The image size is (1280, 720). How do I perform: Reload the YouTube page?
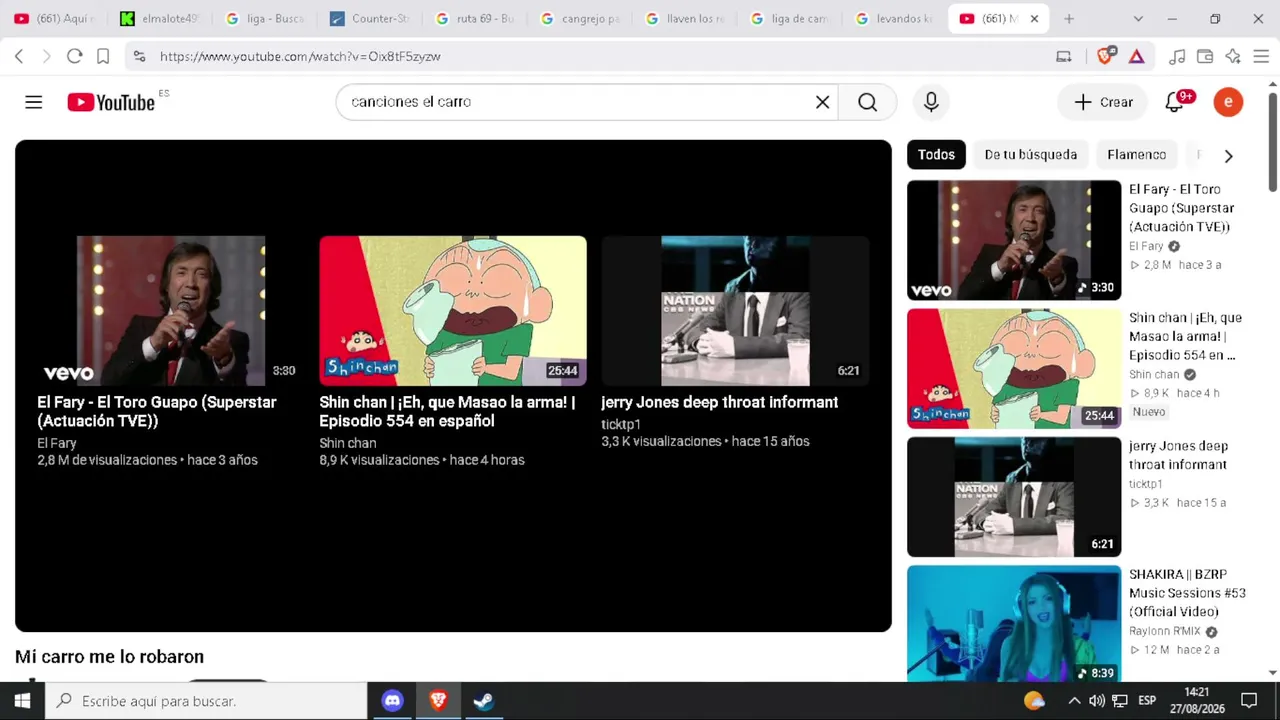coord(74,56)
